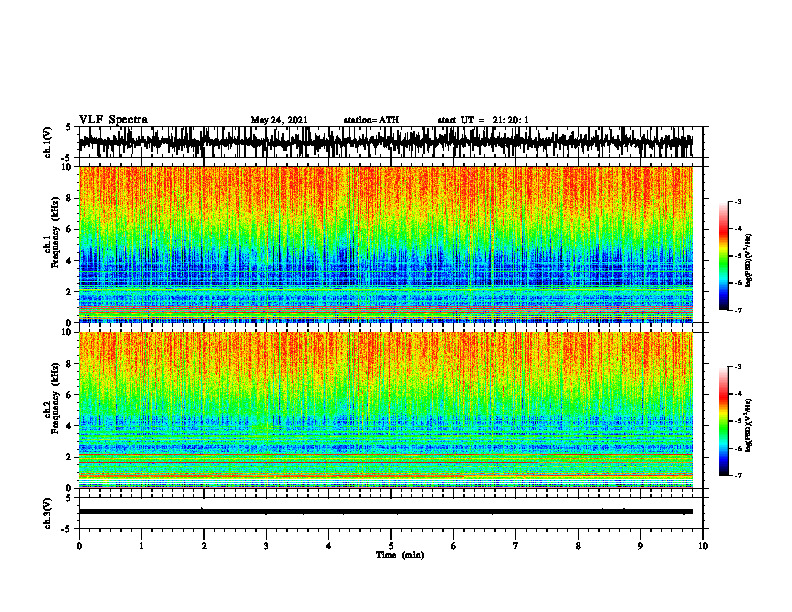Click inside the ch.1 spectrogram panel
The width and height of the screenshot is (792, 612).
[386, 244]
